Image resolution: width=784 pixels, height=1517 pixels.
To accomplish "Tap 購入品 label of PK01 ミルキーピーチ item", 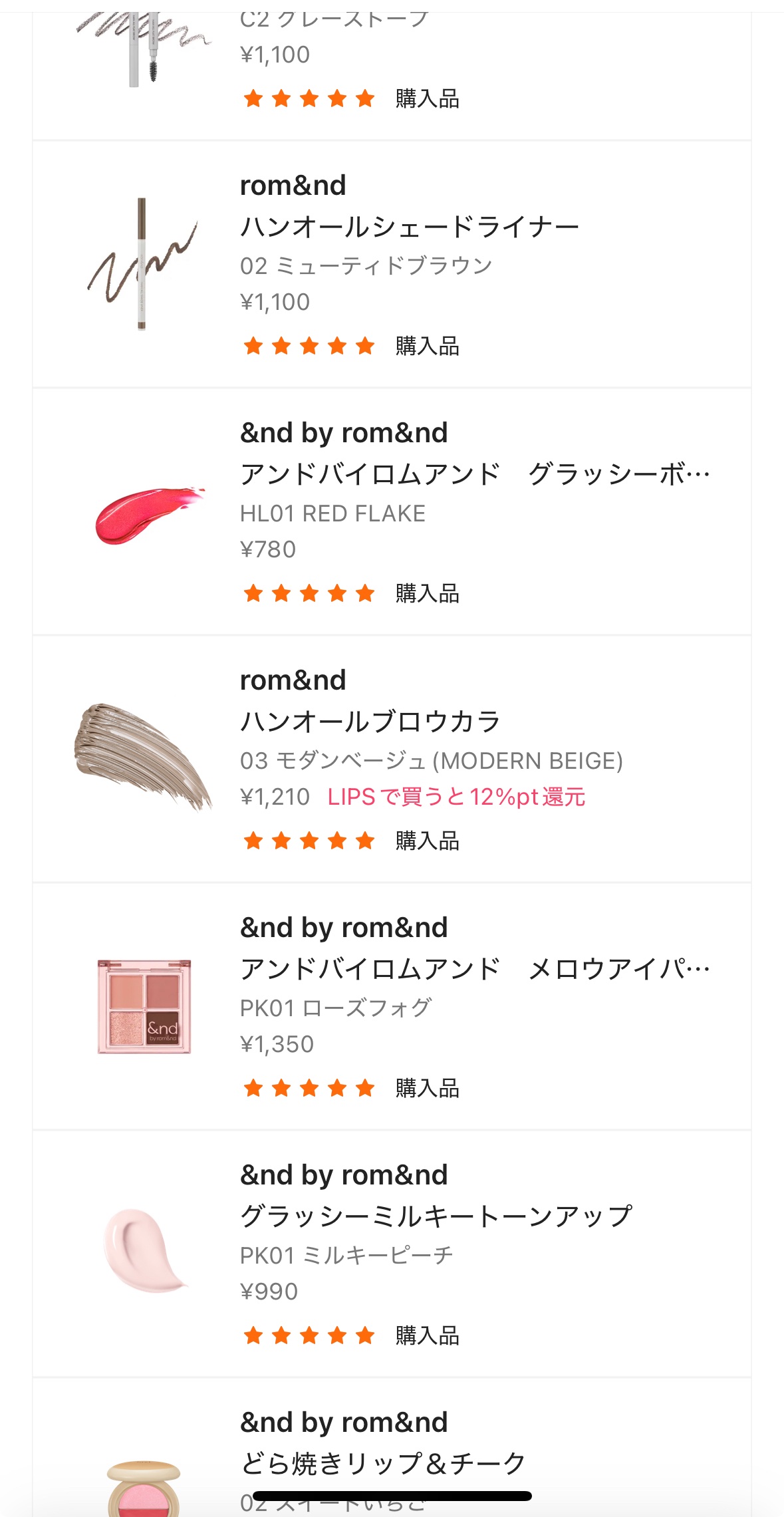I will click(x=427, y=1335).
